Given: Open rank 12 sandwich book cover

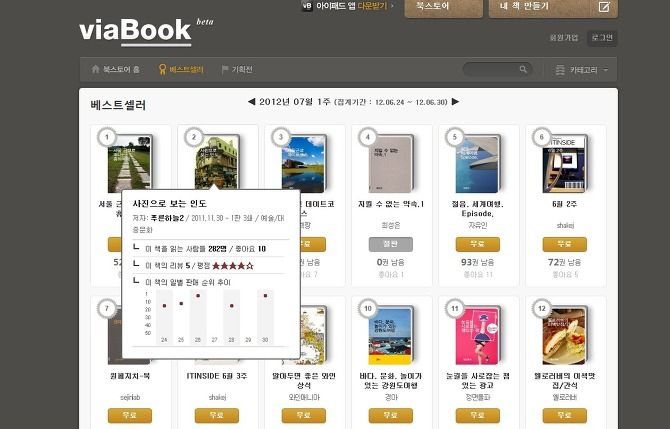Looking at the screenshot, I should click(x=565, y=335).
